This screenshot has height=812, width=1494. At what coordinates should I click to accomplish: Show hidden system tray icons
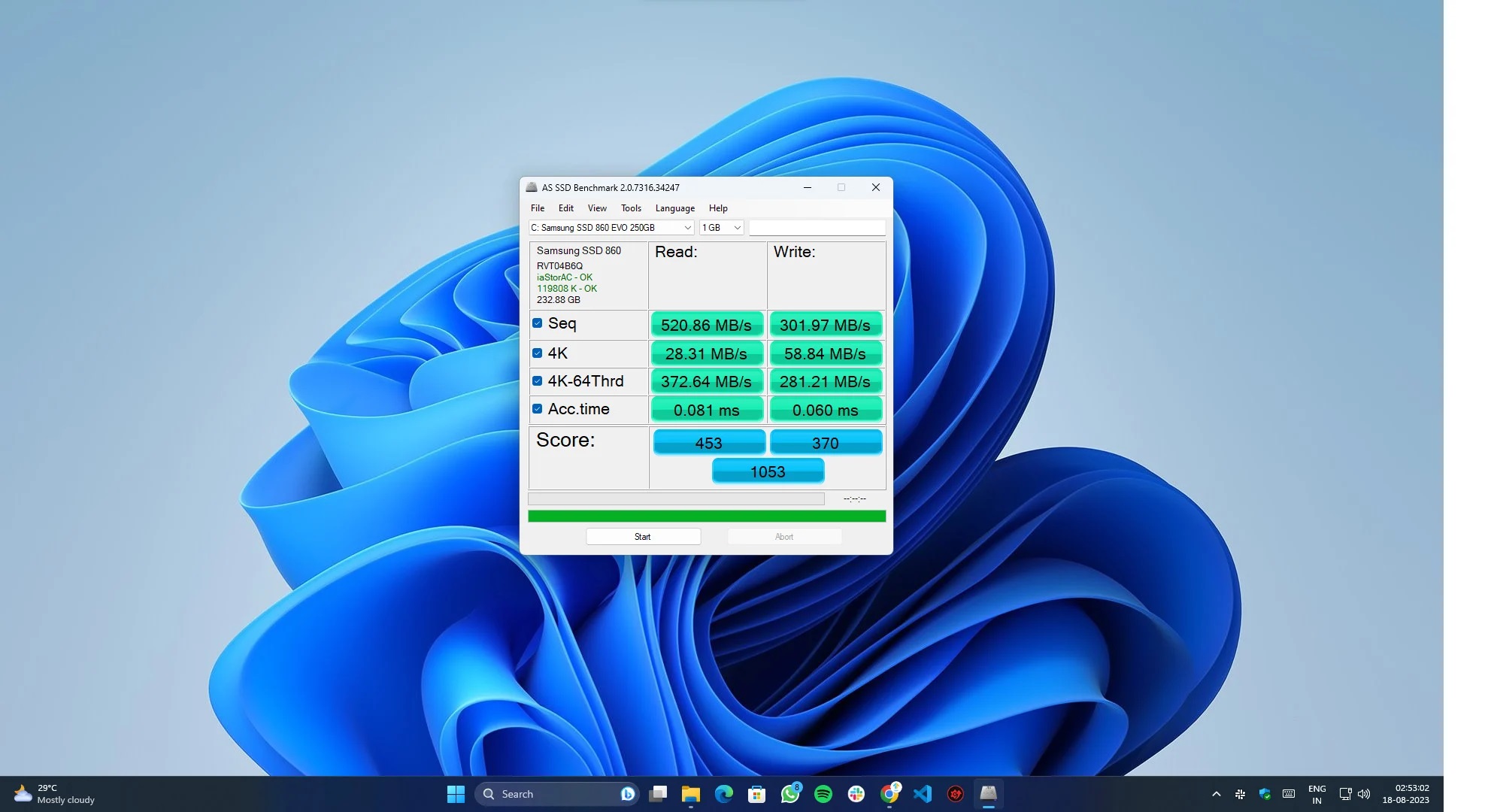pos(1216,794)
